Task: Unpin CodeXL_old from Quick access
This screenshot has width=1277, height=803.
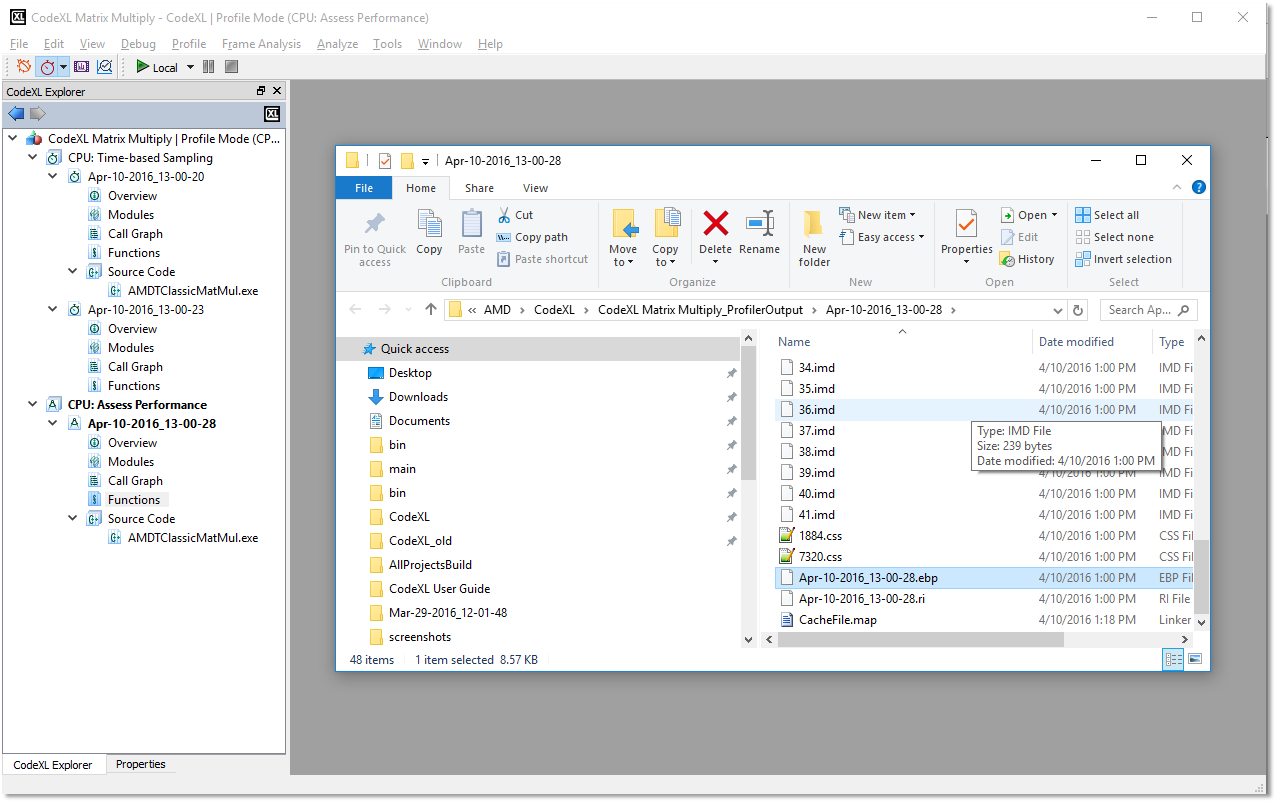Action: coord(731,541)
